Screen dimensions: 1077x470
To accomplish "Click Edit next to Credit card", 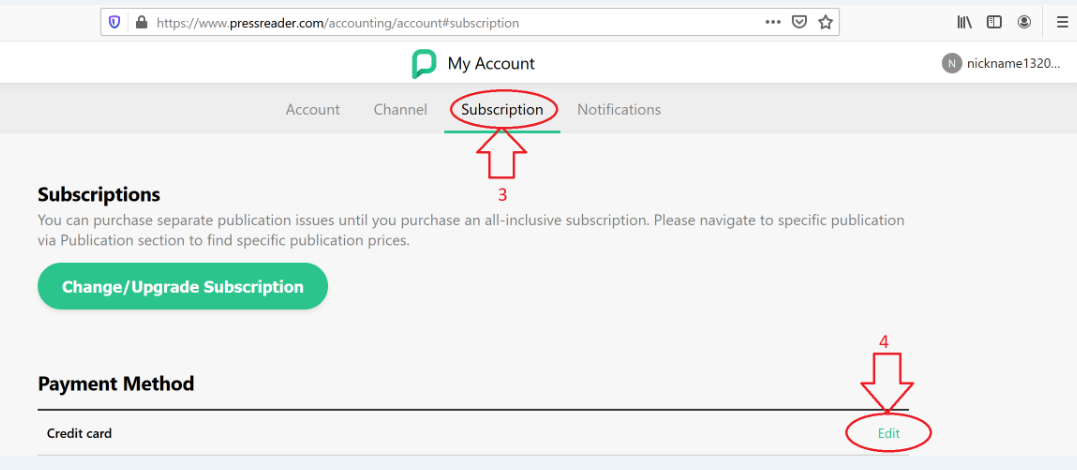I will coord(889,434).
